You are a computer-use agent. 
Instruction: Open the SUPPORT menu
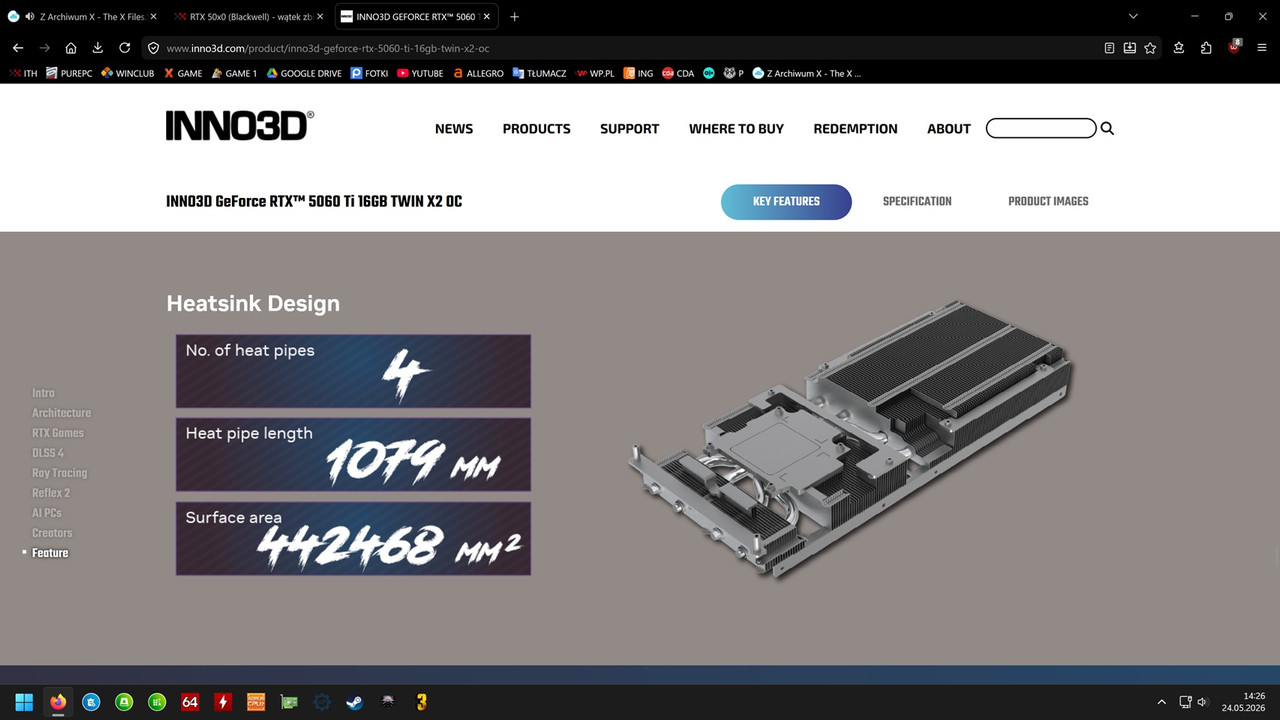[x=630, y=128]
